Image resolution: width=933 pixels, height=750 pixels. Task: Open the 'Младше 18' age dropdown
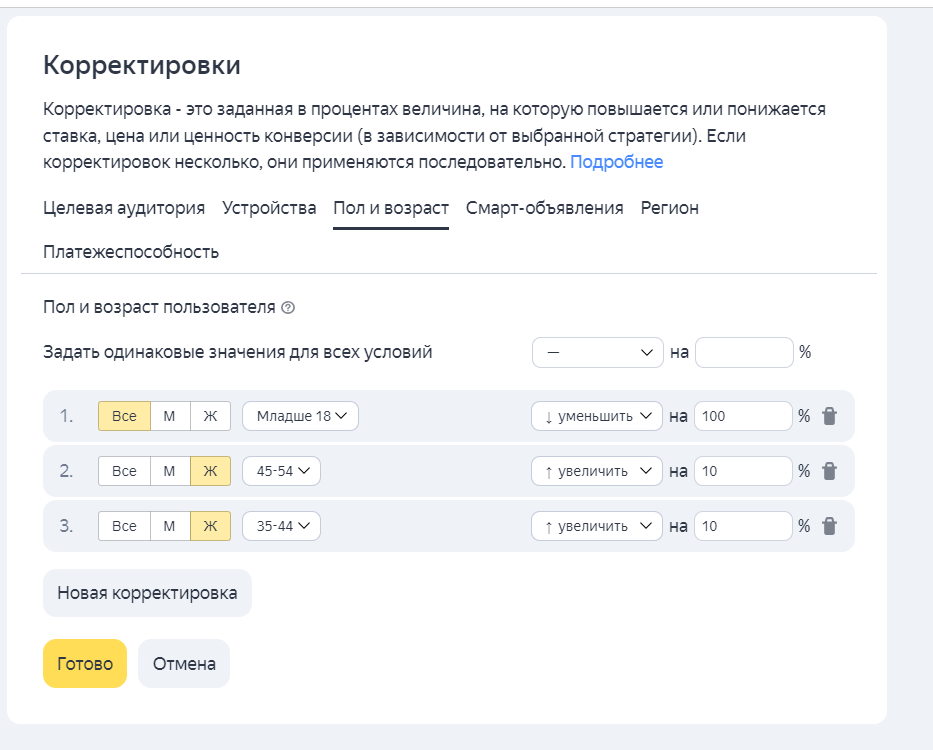300,416
